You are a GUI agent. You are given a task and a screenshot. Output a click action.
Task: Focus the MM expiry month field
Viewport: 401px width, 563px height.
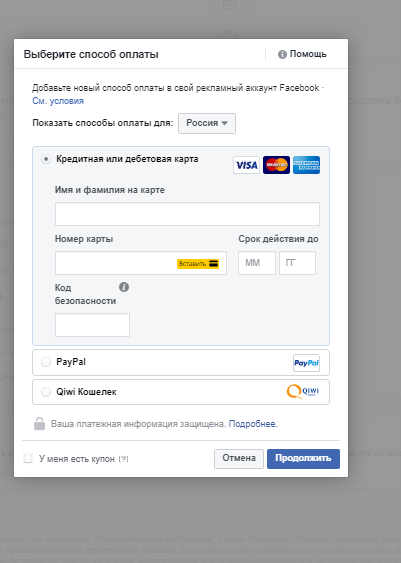pos(257,263)
